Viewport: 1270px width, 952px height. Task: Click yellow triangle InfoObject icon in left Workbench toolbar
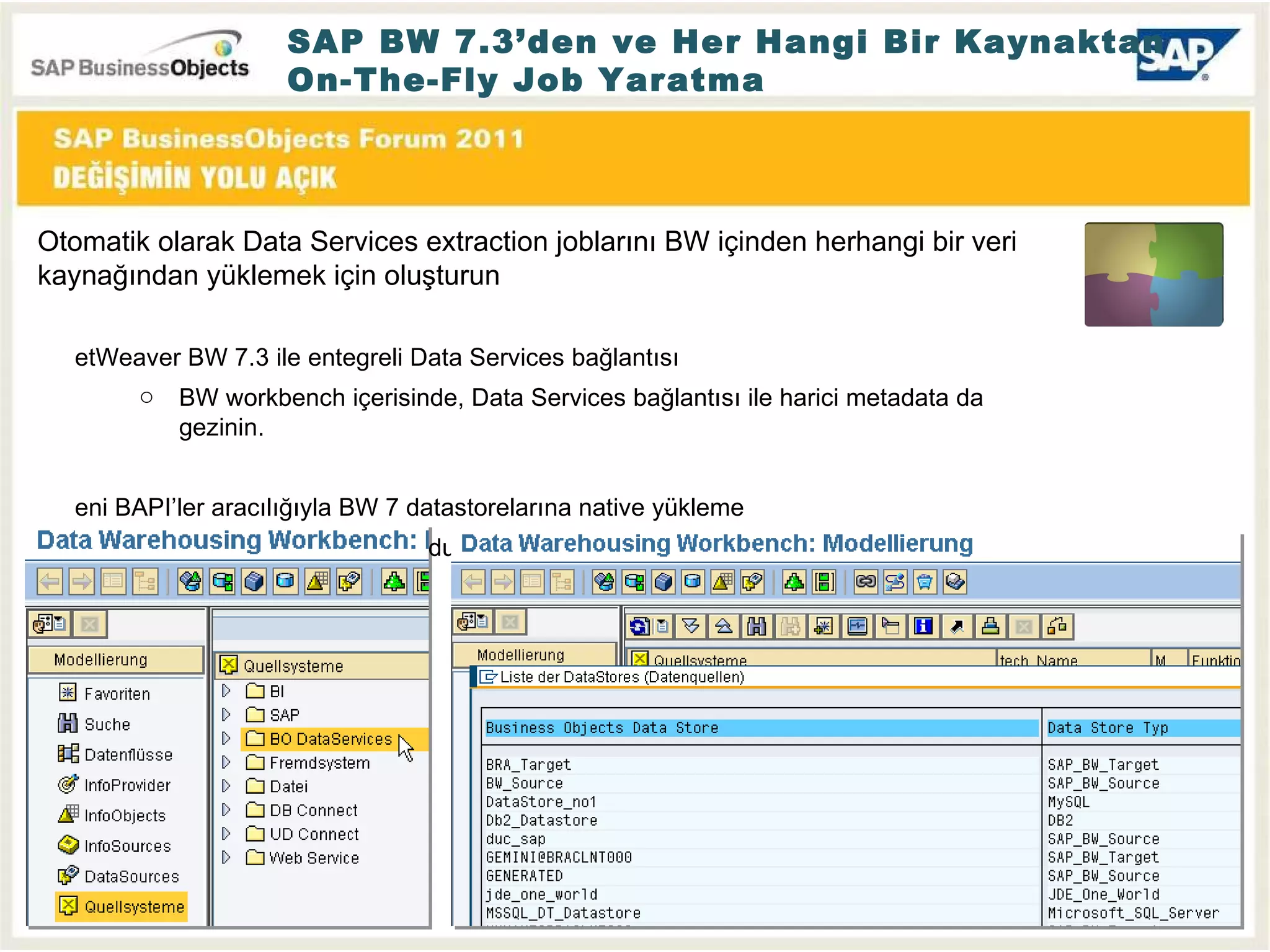pyautogui.click(x=317, y=581)
